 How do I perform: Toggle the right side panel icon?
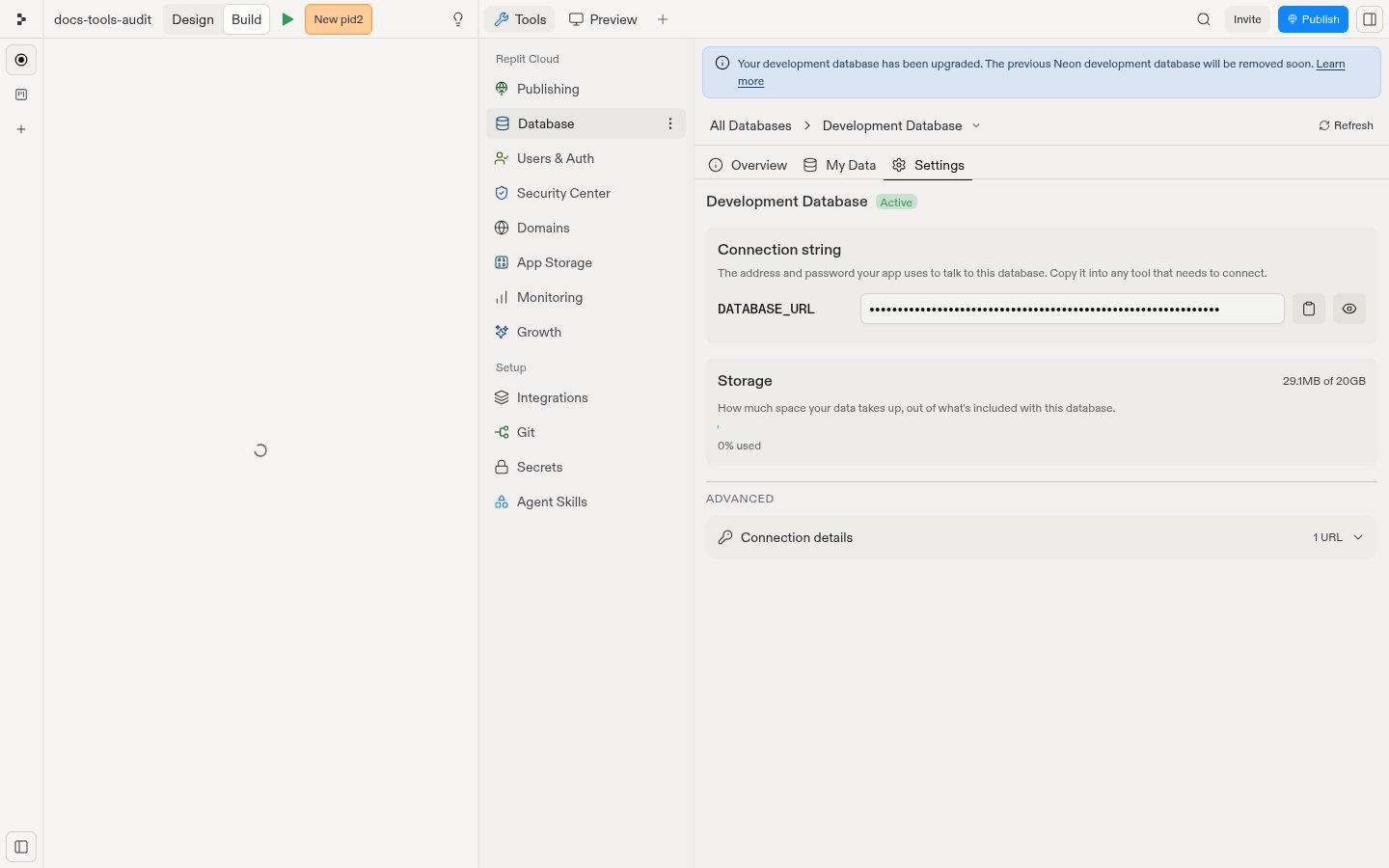coord(1370,19)
